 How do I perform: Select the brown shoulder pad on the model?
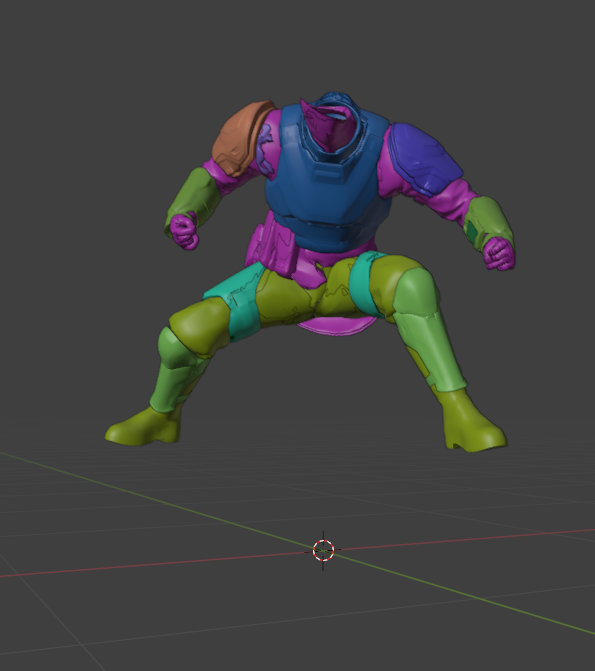point(241,137)
